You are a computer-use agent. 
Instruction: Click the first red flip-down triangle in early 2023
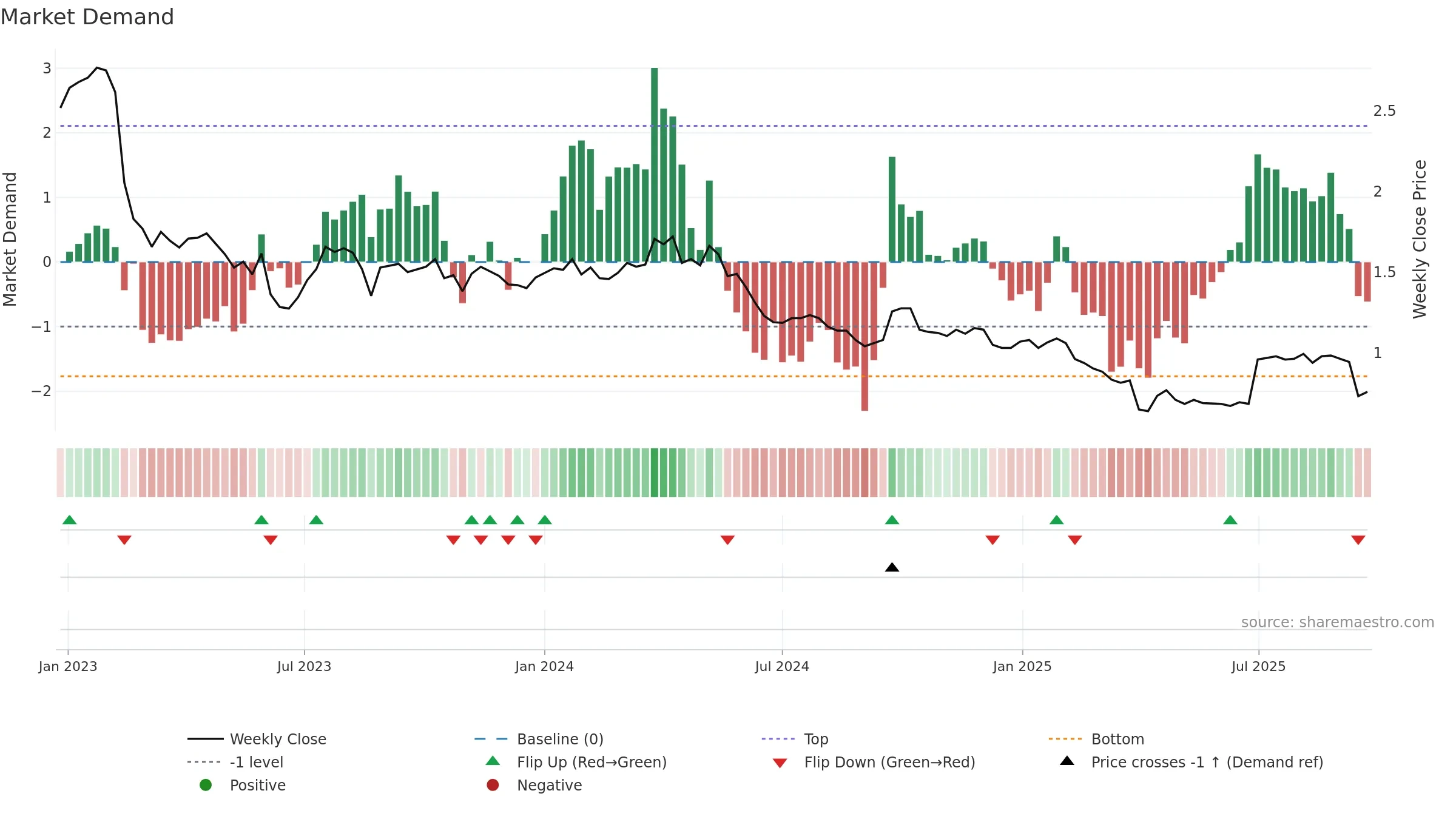[x=124, y=540]
